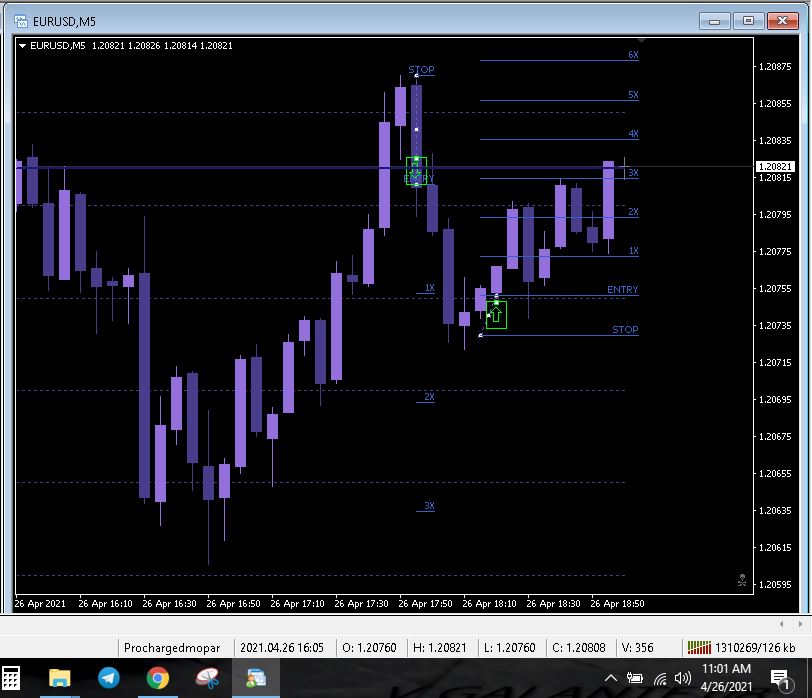The height and width of the screenshot is (698, 812).
Task: Click the battery power tray icon
Action: 634,678
